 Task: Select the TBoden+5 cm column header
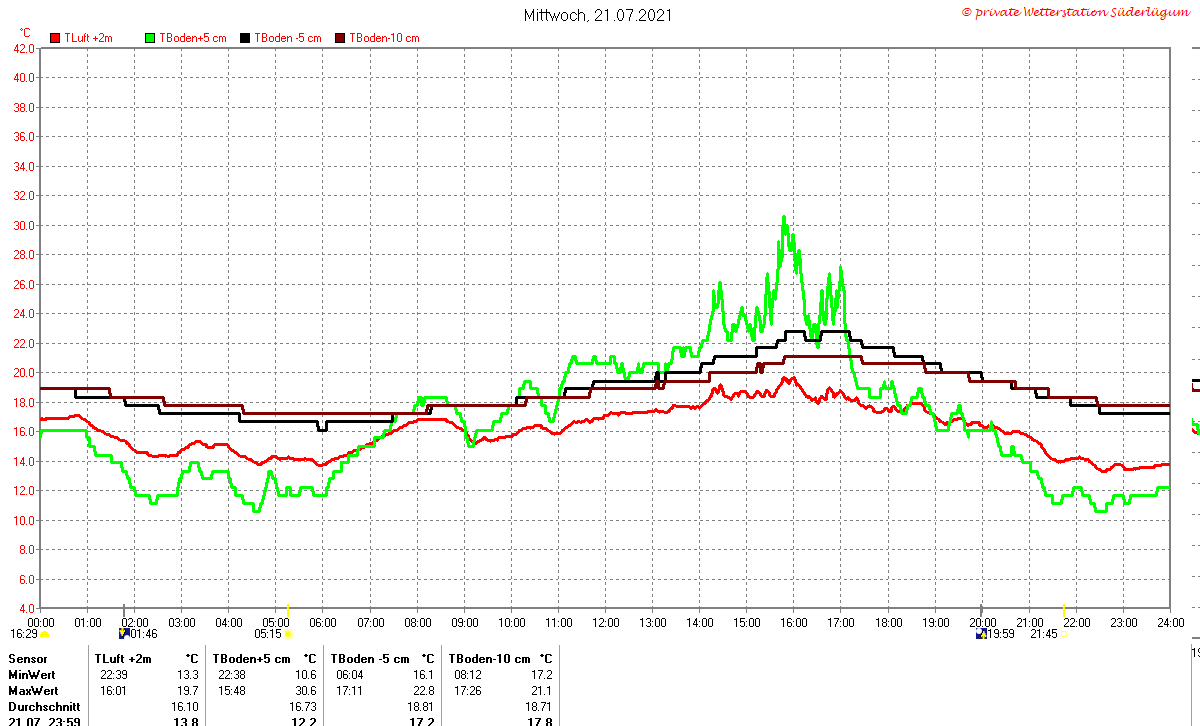(x=251, y=659)
